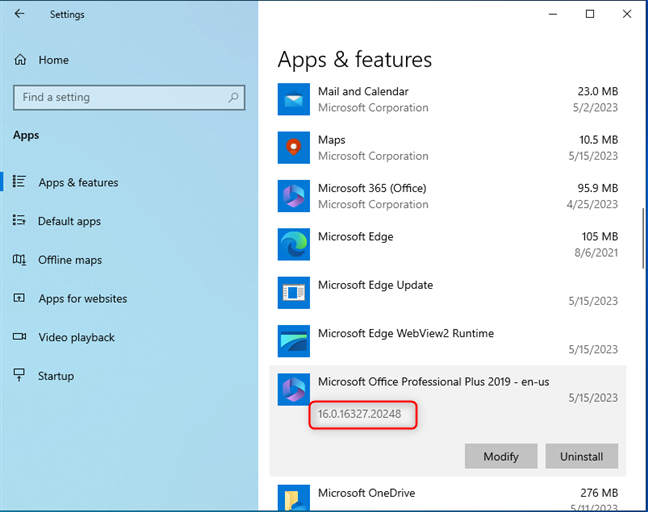Focus the Find a setting search box
This screenshot has height=512, width=648.
tap(129, 98)
